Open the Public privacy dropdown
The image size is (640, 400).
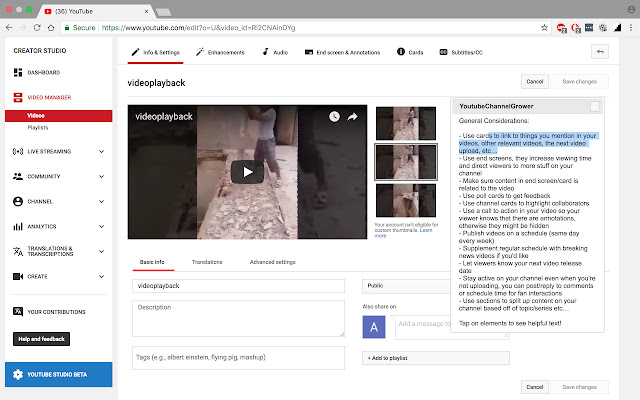click(407, 286)
